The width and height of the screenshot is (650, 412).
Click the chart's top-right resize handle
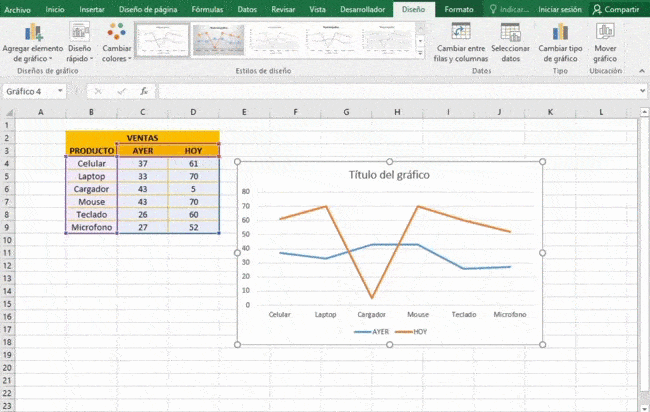[542, 162]
